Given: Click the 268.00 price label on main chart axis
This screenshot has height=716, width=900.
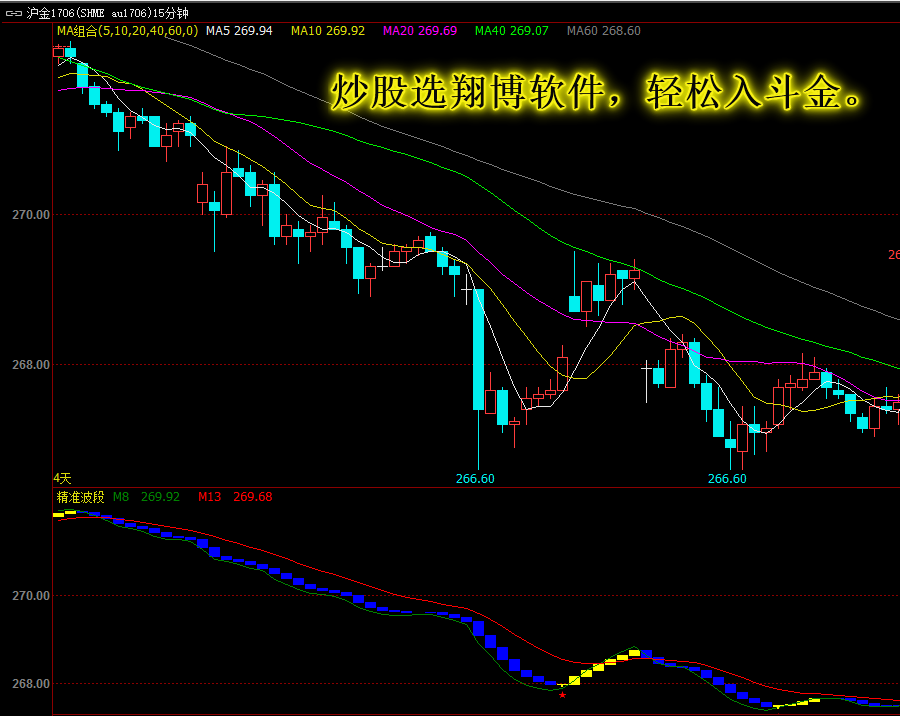Looking at the screenshot, I should pyautogui.click(x=31, y=365).
